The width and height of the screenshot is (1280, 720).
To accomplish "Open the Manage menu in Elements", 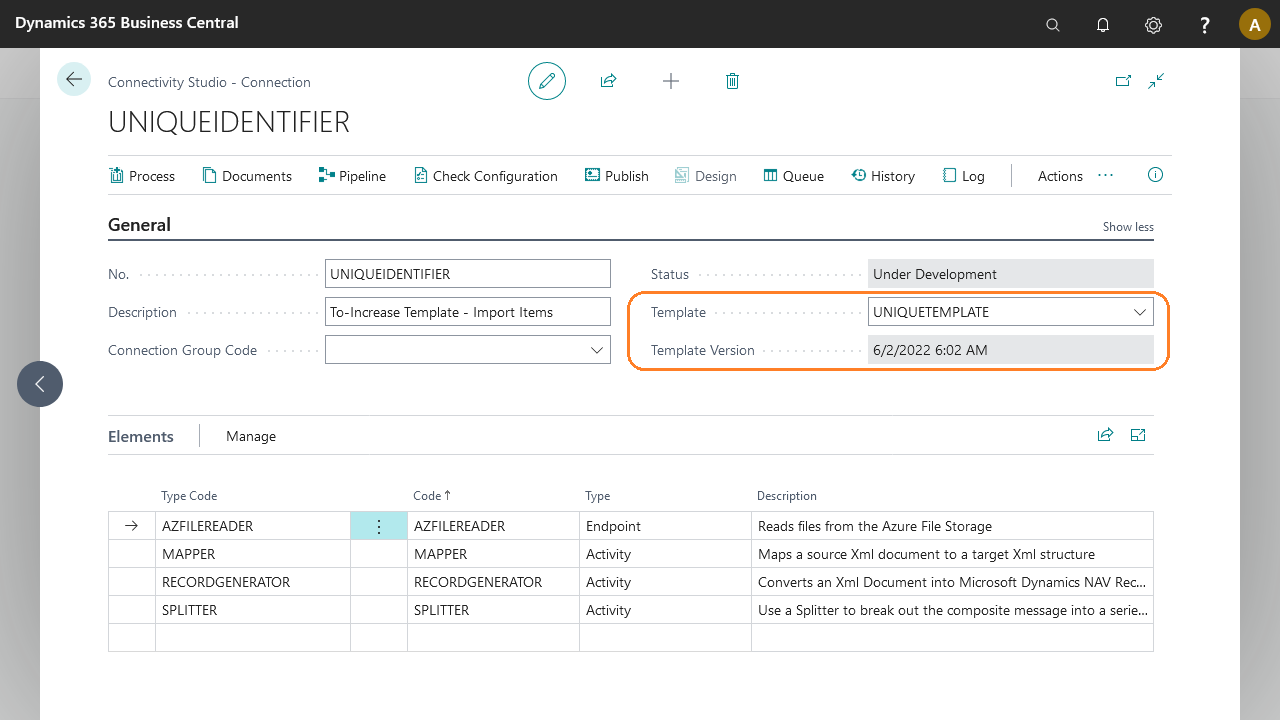I will click(251, 436).
